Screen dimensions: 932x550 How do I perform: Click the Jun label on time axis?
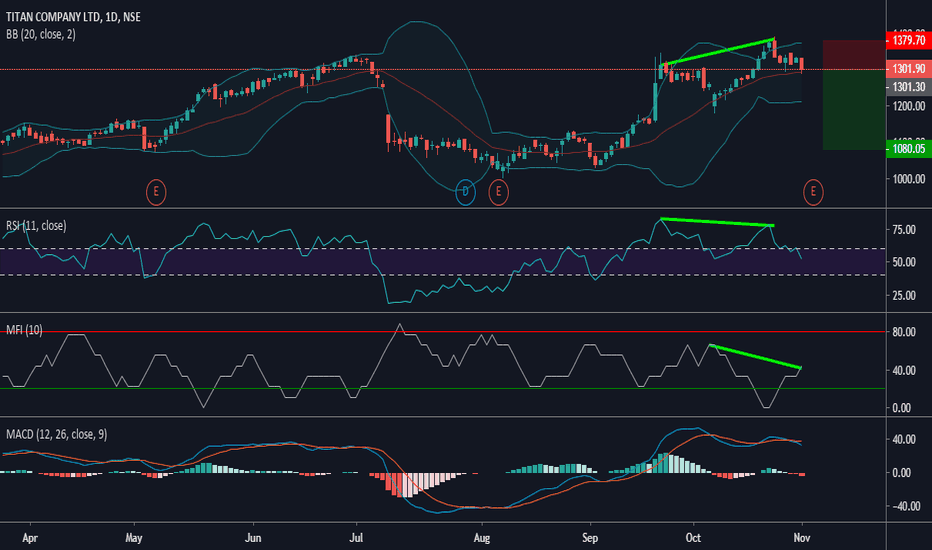pyautogui.click(x=253, y=538)
